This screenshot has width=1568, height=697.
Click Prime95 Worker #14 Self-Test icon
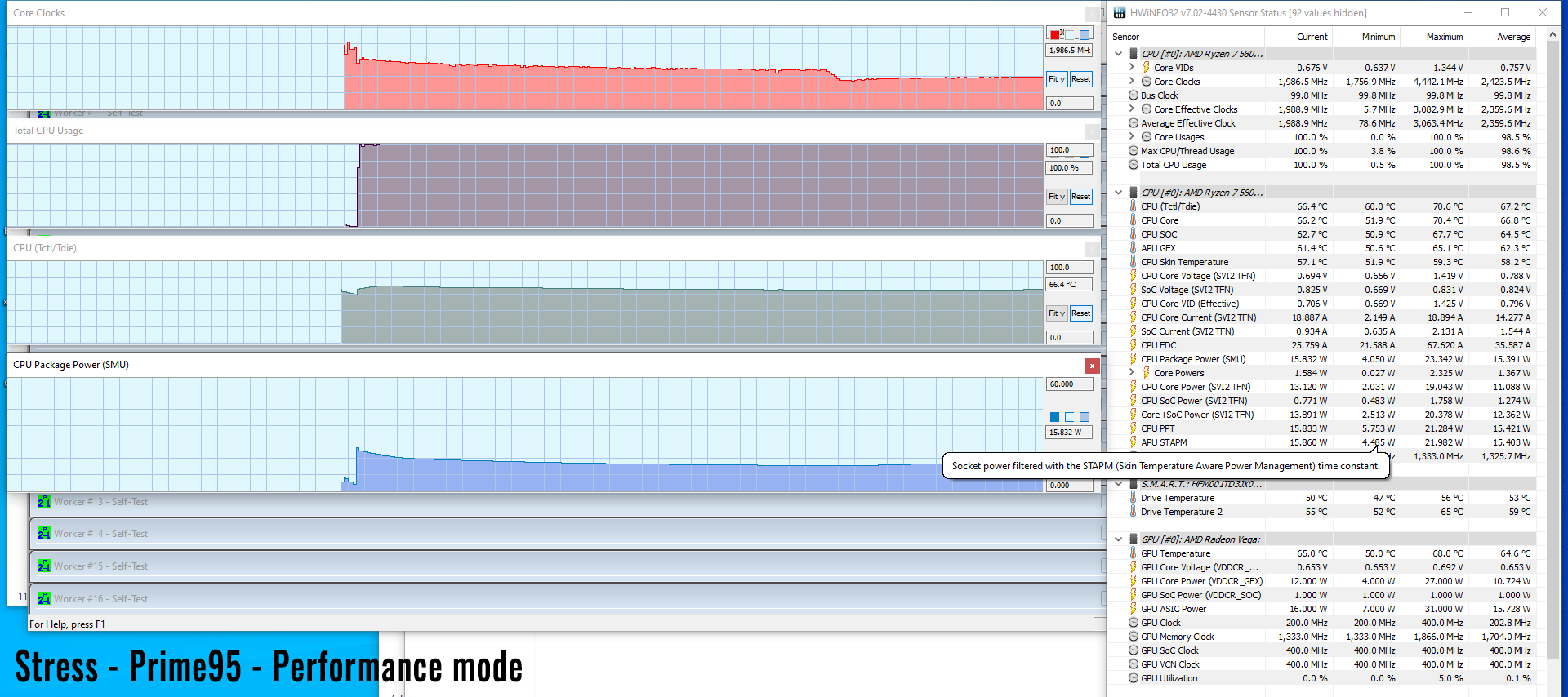[x=44, y=534]
